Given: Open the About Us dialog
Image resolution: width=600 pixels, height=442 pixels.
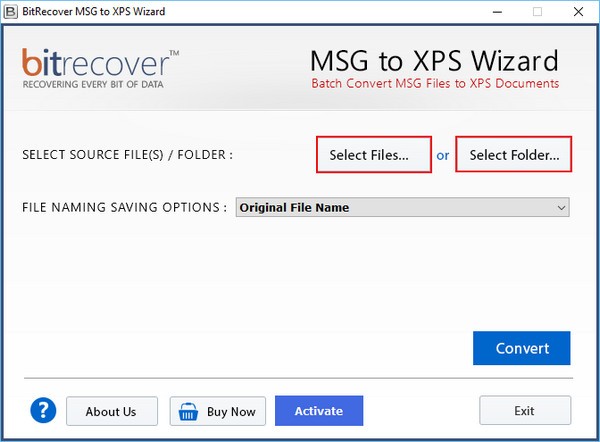Looking at the screenshot, I should [x=111, y=411].
